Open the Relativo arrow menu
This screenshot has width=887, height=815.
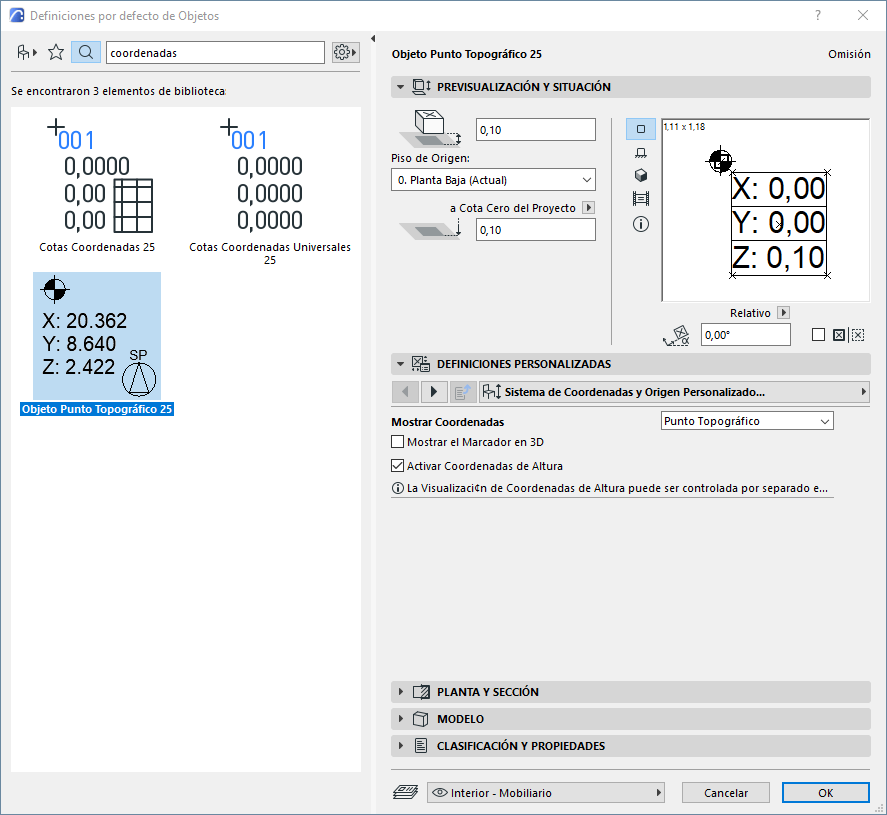point(783,312)
